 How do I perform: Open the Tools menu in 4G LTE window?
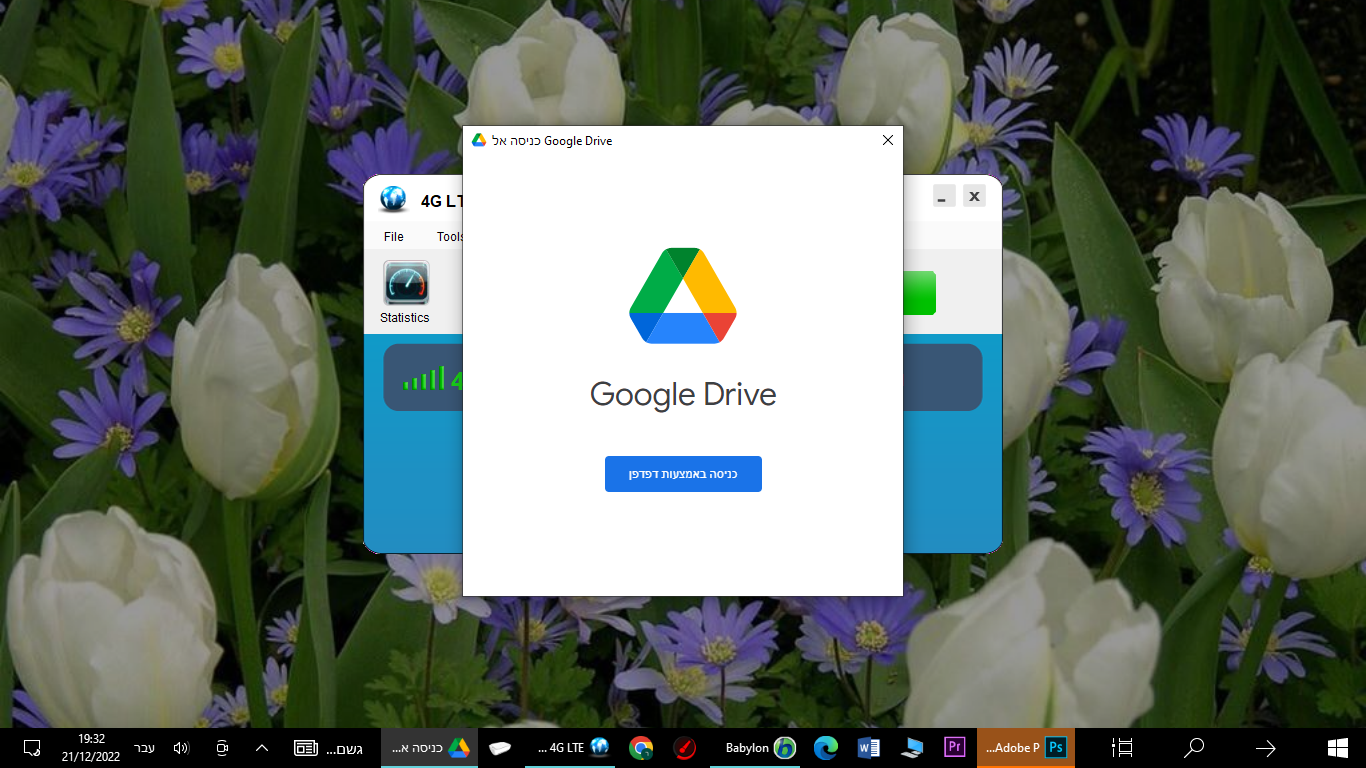click(450, 237)
